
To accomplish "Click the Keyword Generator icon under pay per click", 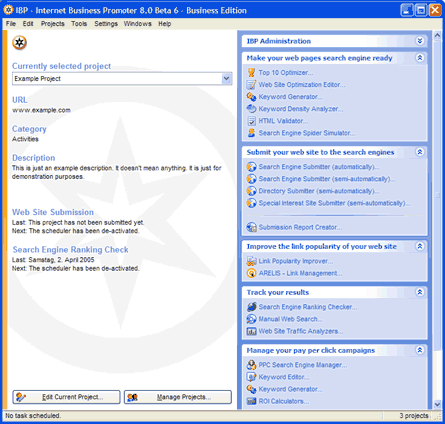I will (251, 389).
